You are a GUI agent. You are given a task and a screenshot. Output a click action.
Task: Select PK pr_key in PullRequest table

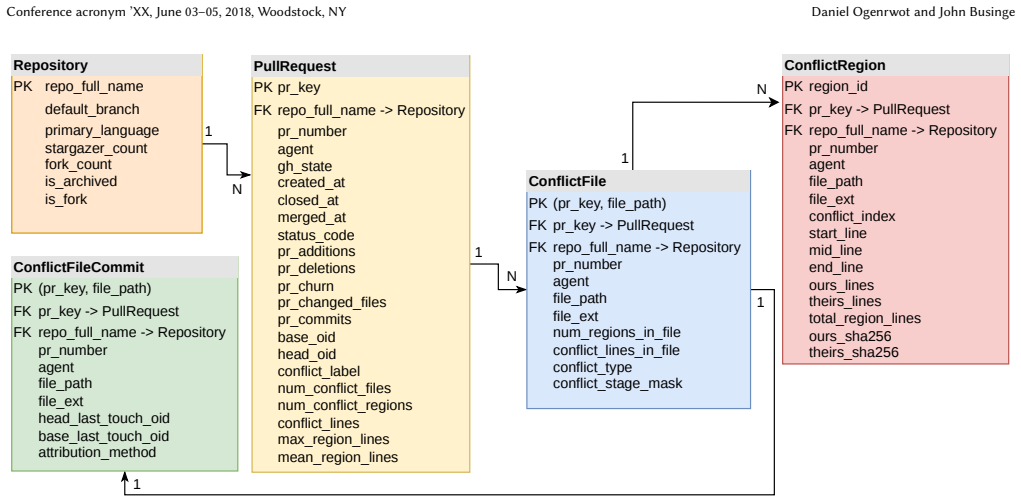coord(287,88)
